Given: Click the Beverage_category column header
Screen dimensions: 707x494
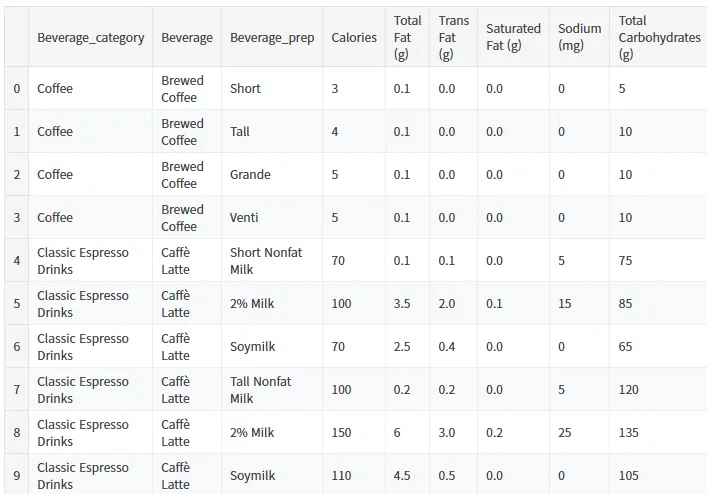Looking at the screenshot, I should coord(91,37).
